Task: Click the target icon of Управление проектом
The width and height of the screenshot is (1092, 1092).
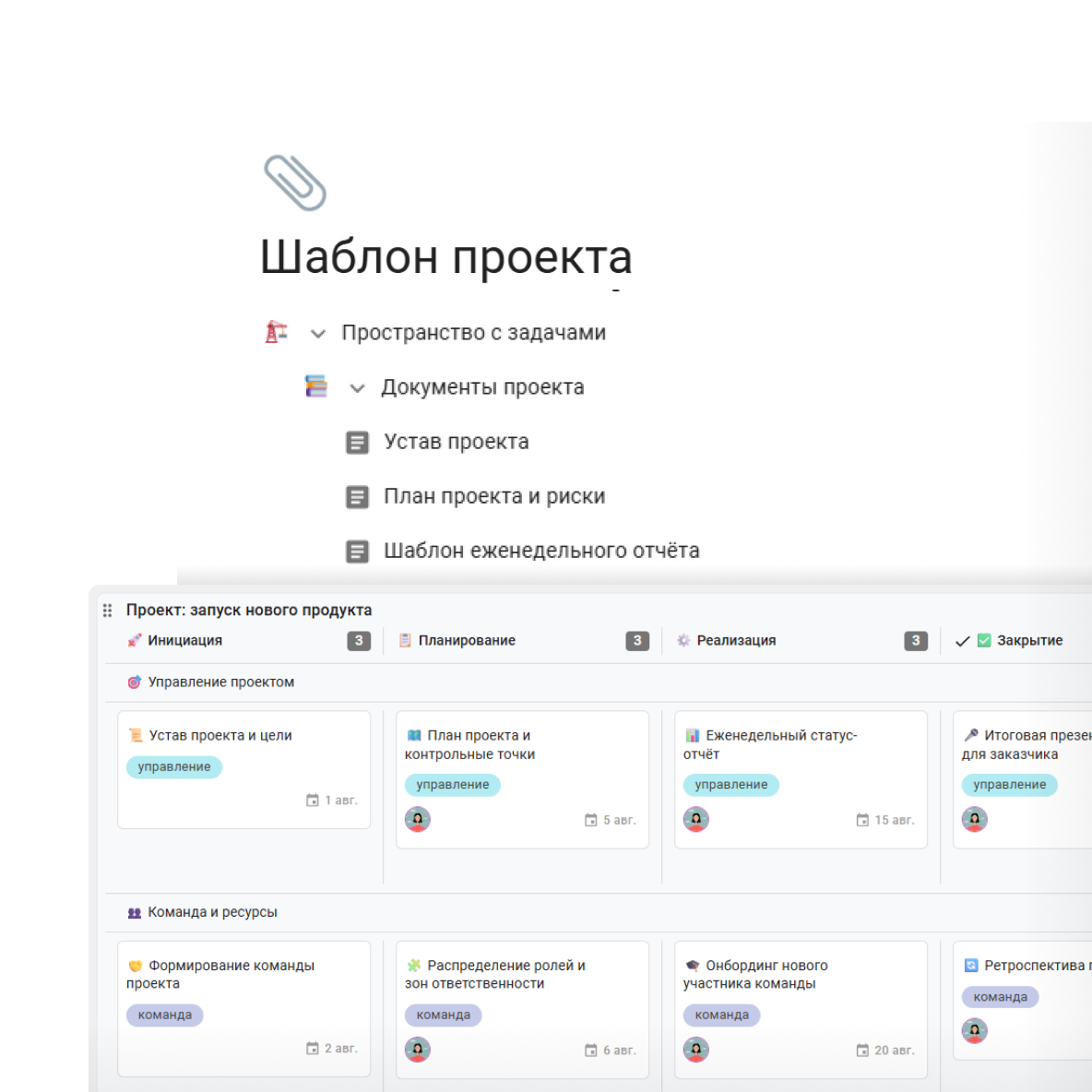Action: (135, 682)
